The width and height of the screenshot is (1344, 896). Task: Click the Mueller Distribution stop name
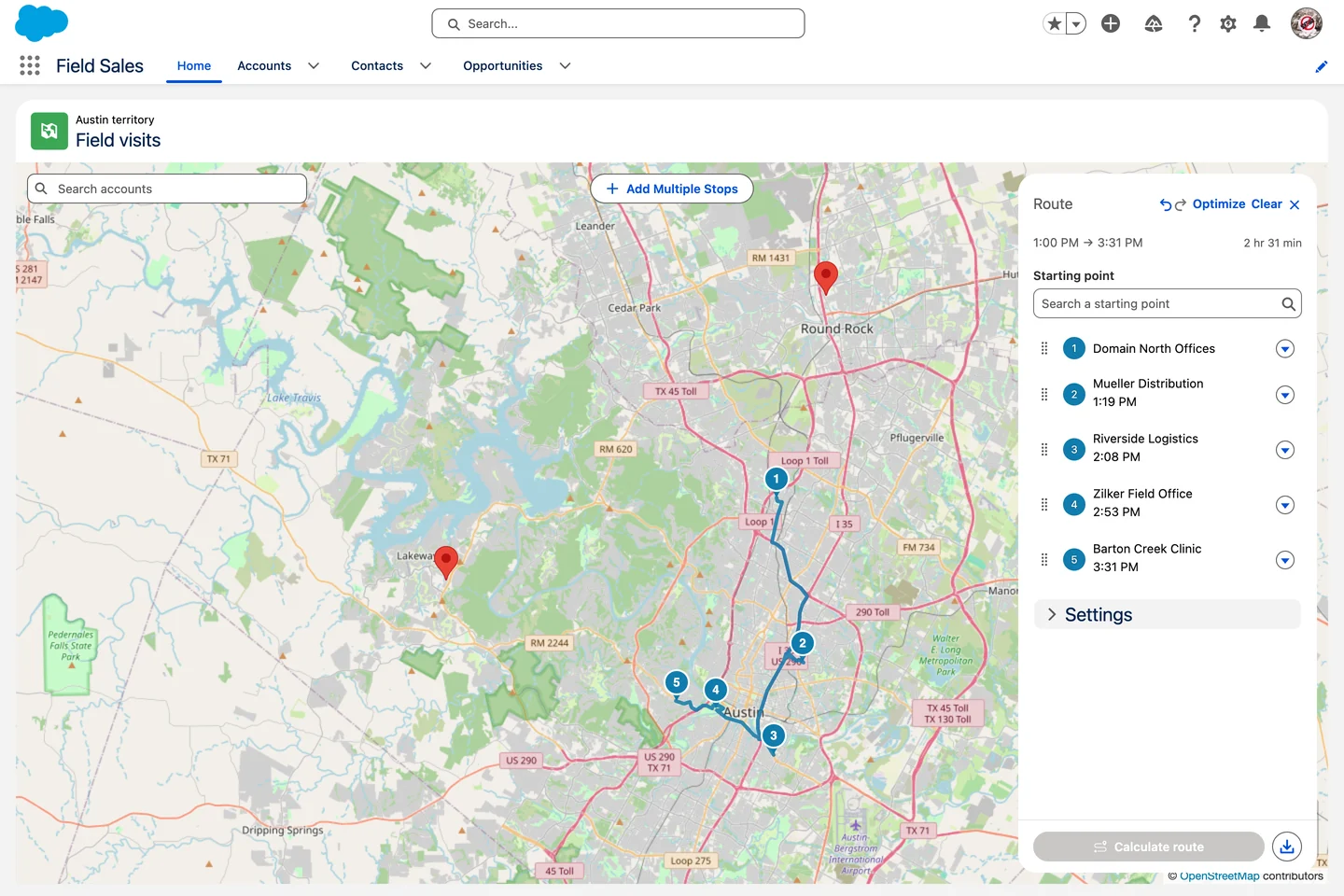(x=1148, y=384)
